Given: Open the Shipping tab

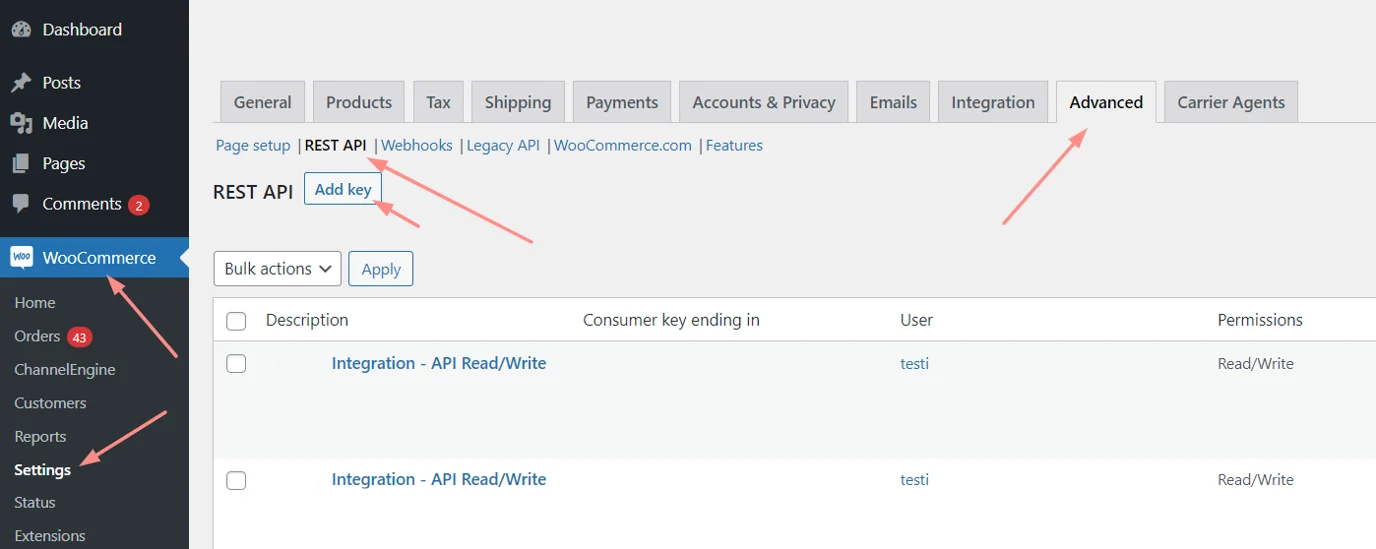Looking at the screenshot, I should 518,102.
